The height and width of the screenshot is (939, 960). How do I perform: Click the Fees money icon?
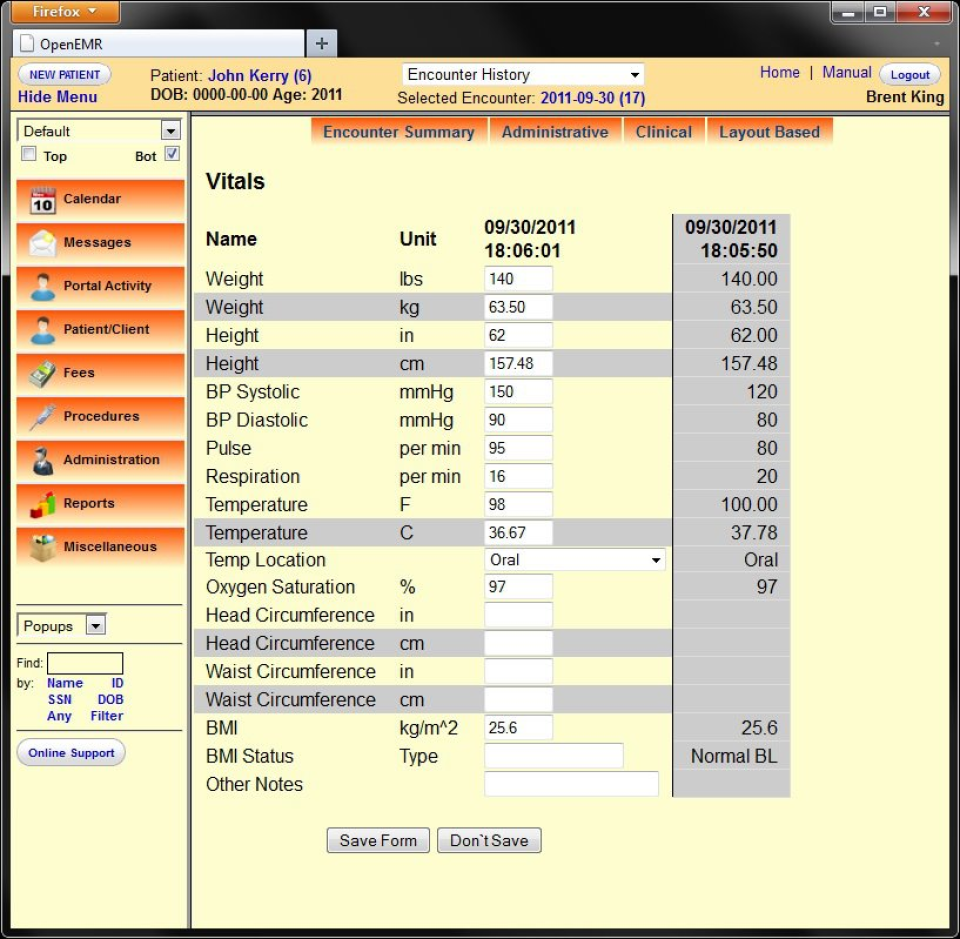pos(43,373)
